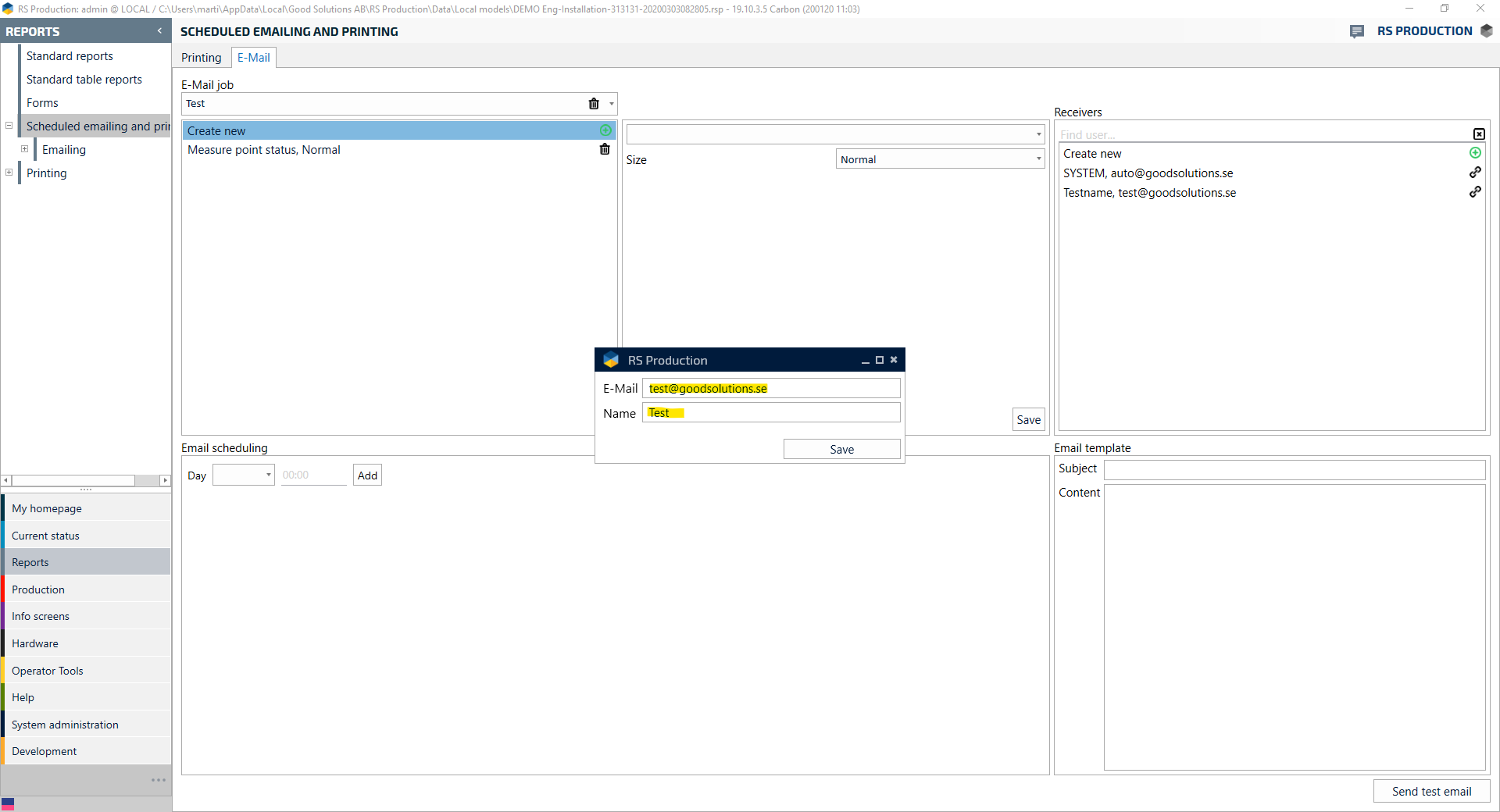Open the Size dropdown set to Normal
This screenshot has height=812, width=1500.
coord(1038,159)
